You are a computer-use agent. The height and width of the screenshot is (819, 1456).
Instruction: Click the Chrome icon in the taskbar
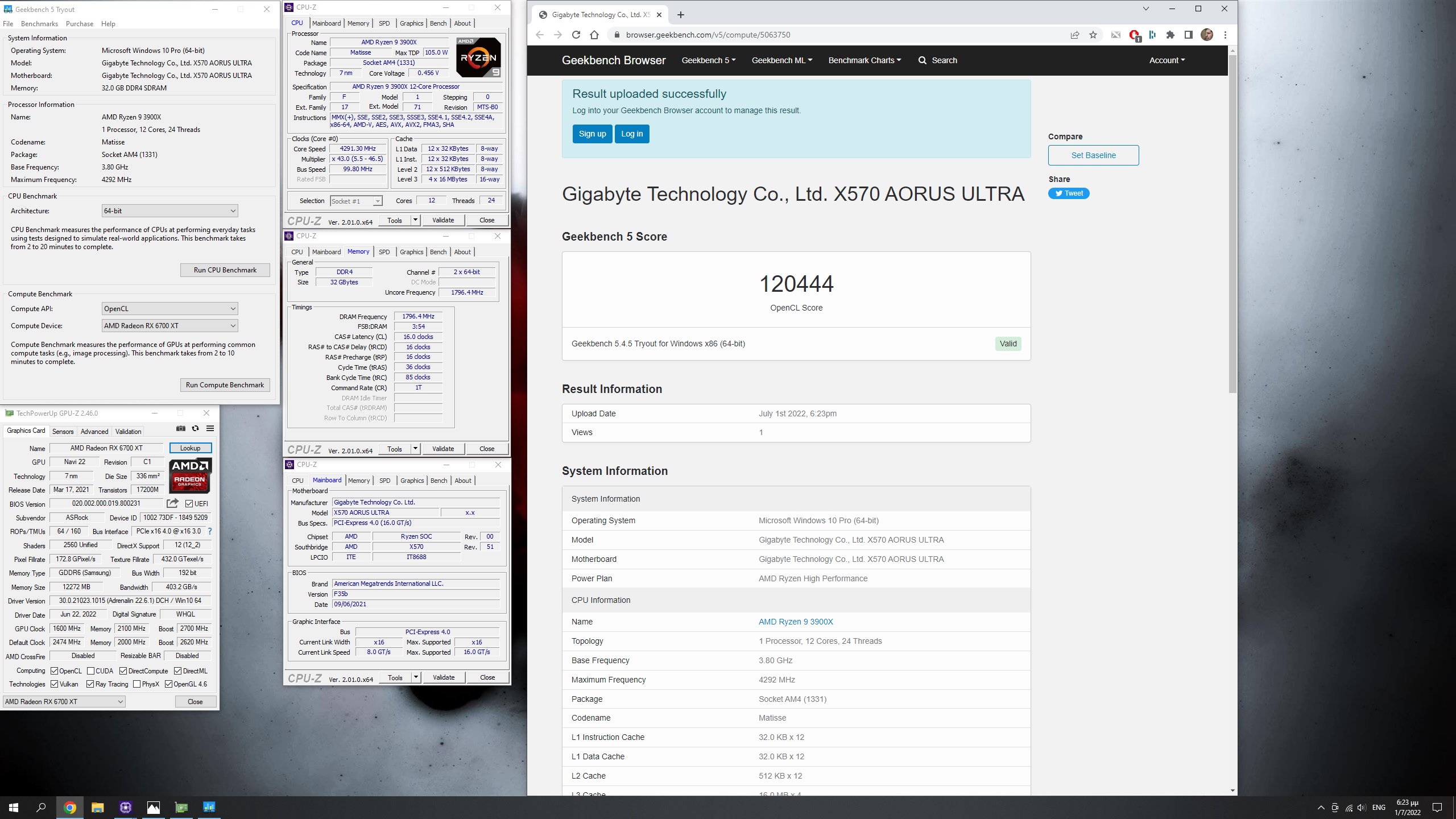(x=70, y=808)
